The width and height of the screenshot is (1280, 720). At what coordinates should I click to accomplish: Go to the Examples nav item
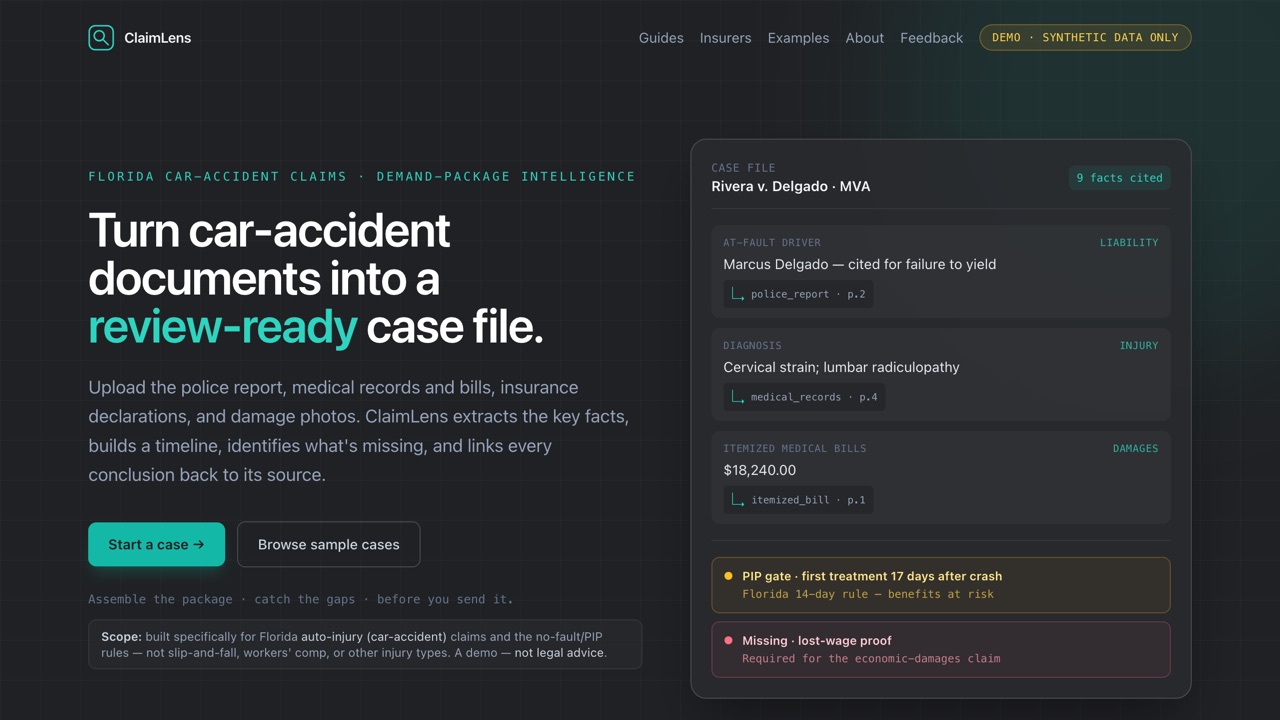(x=798, y=38)
